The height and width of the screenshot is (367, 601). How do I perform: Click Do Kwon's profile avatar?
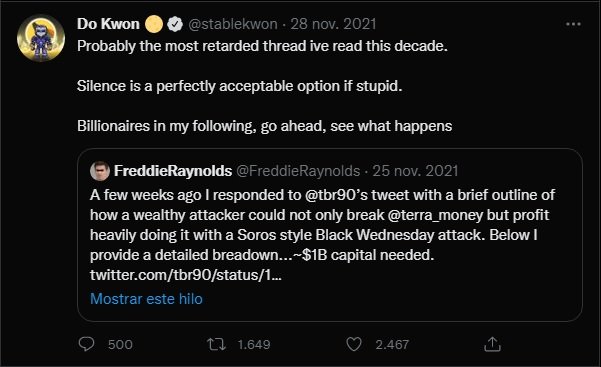41,38
